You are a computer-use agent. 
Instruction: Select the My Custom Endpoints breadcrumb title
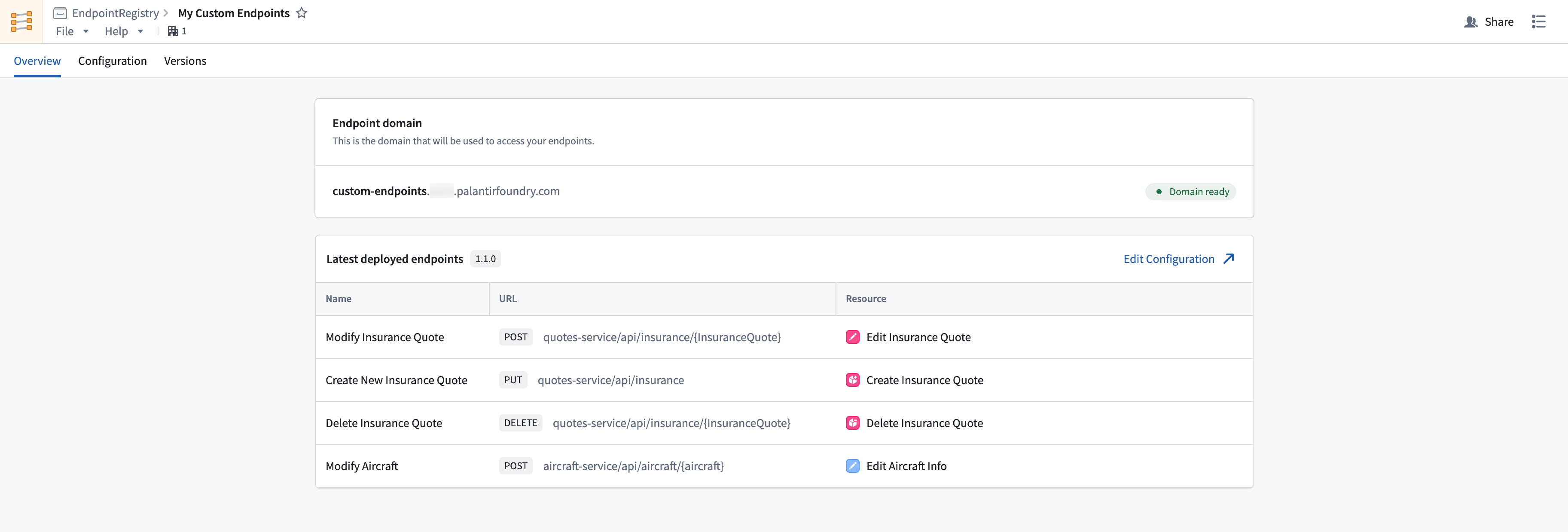tap(233, 12)
